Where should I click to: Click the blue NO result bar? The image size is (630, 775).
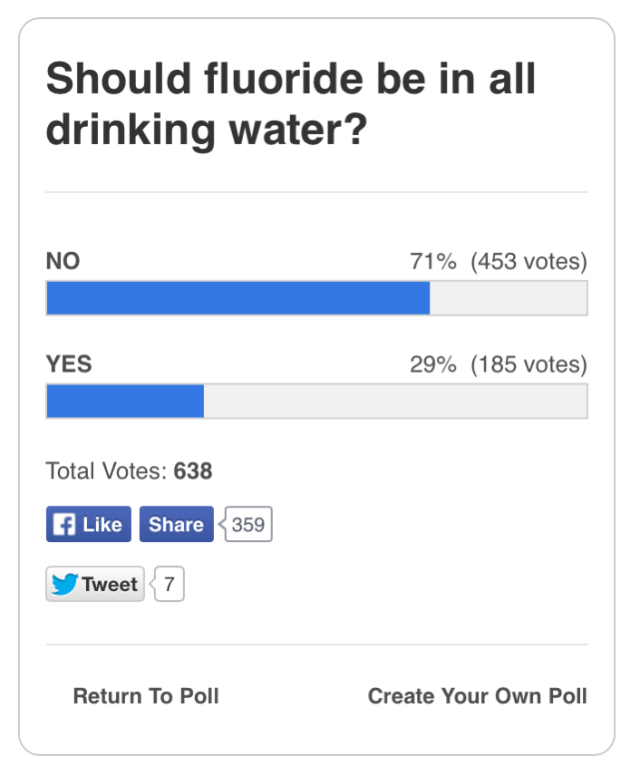coord(238,298)
